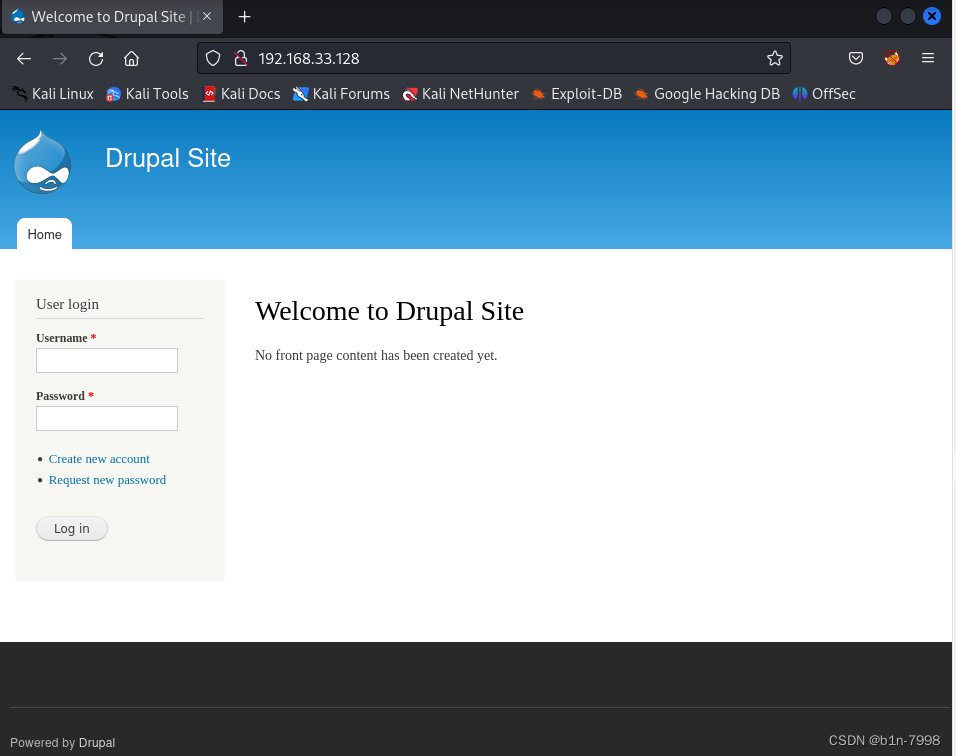Viewport: 956px width, 756px height.
Task: Open the Firefox hamburger menu
Action: (x=927, y=58)
